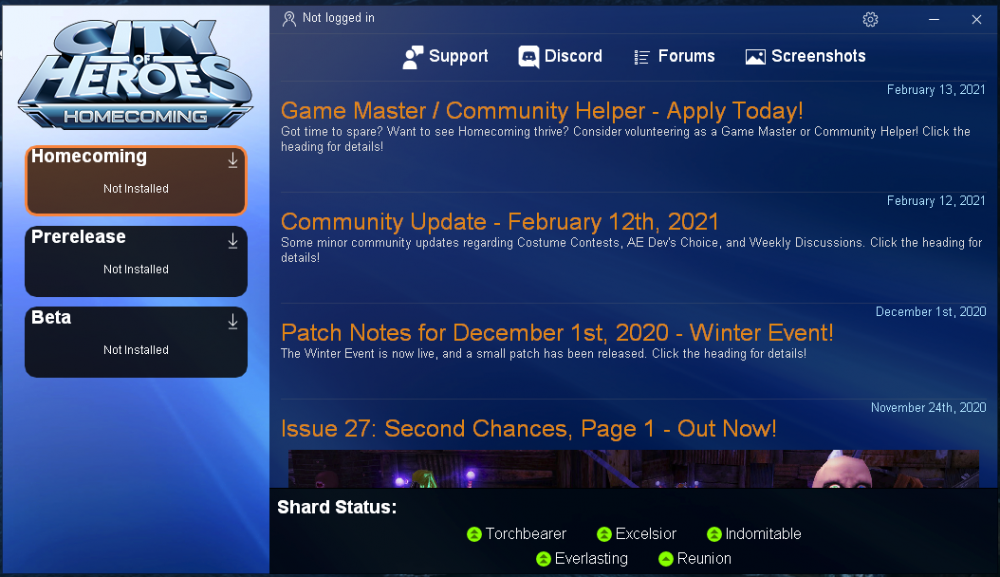Screen dimensions: 1000x577
Task: Expand the Prerelease download chevron
Action: (233, 240)
